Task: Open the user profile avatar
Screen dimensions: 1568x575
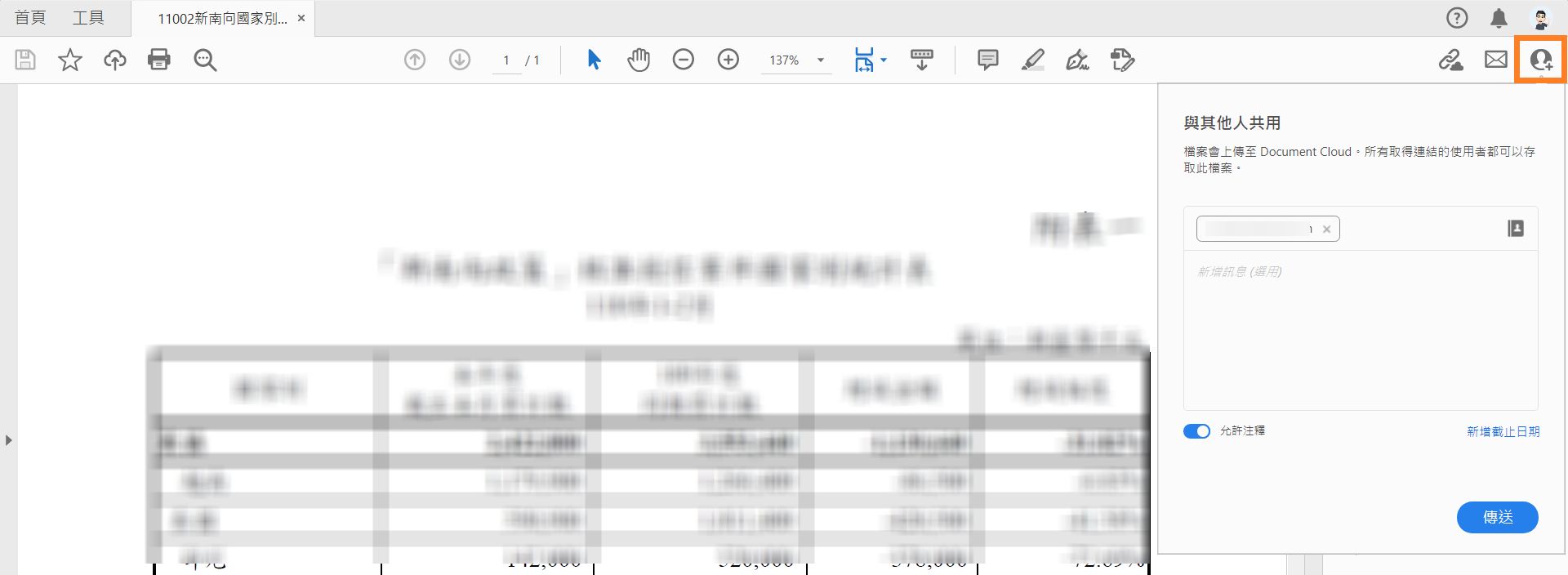Action: tap(1541, 18)
